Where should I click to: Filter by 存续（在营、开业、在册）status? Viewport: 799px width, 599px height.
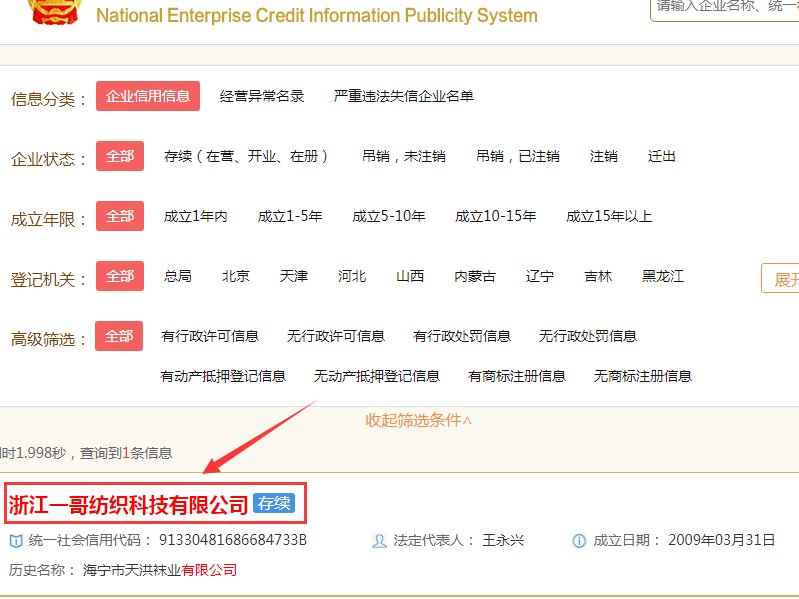point(246,156)
